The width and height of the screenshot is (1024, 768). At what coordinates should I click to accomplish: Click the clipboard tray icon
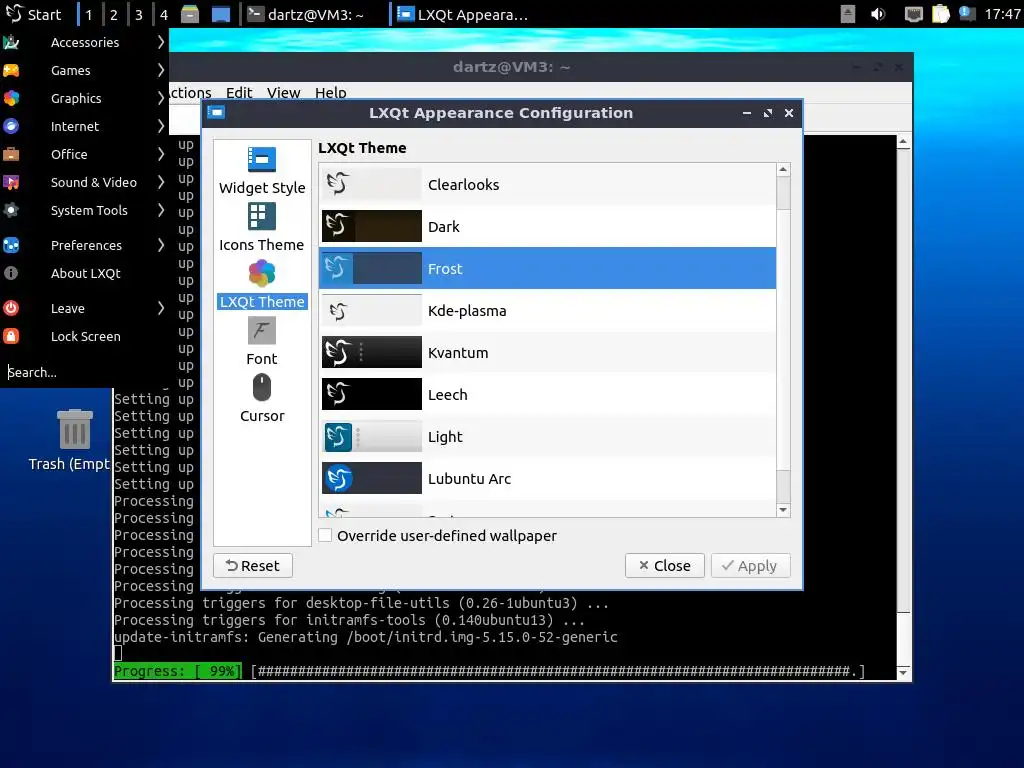940,14
